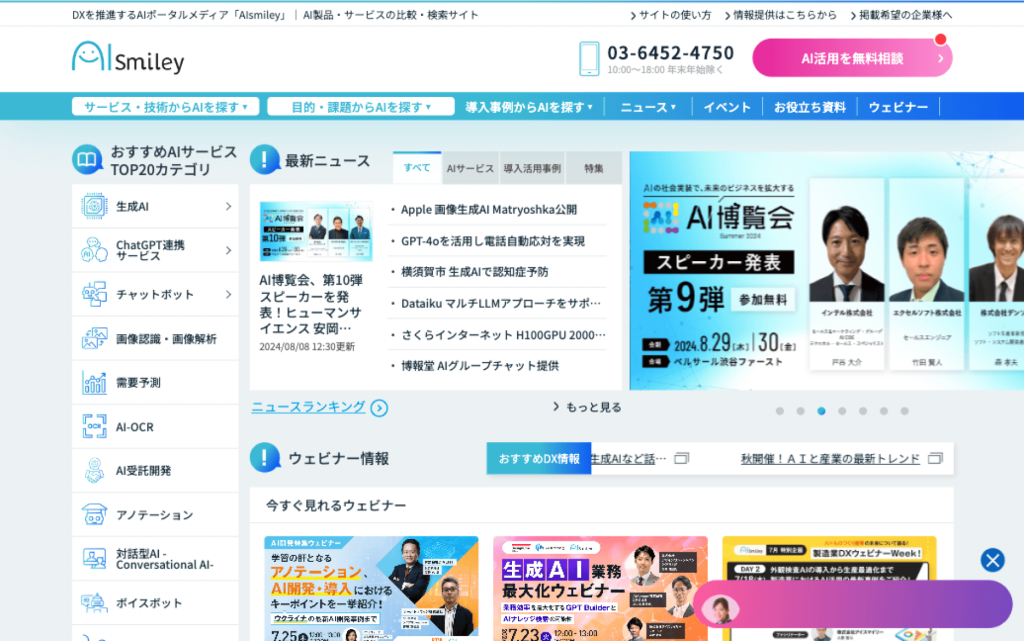This screenshot has width=1024, height=641.
Task: Click the チャットボット sidebar icon
Action: coord(95,295)
